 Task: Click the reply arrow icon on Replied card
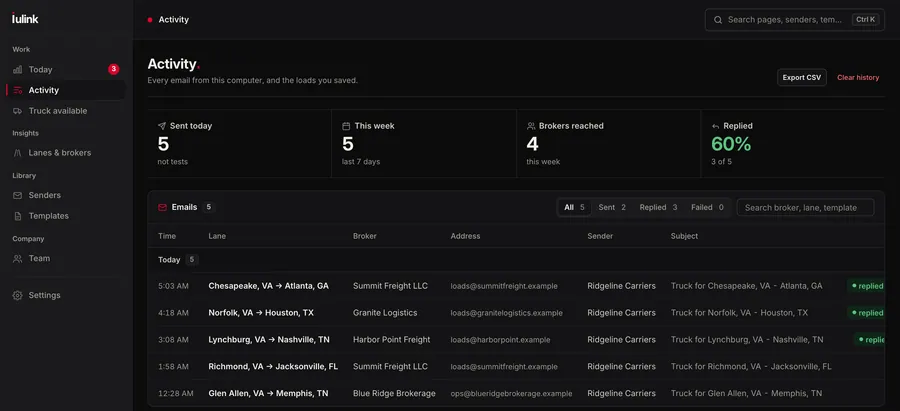[716, 126]
